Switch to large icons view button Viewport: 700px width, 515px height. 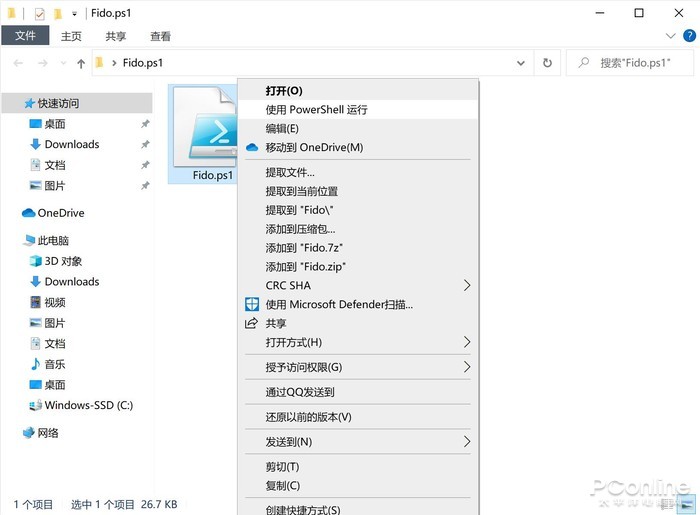tap(688, 505)
